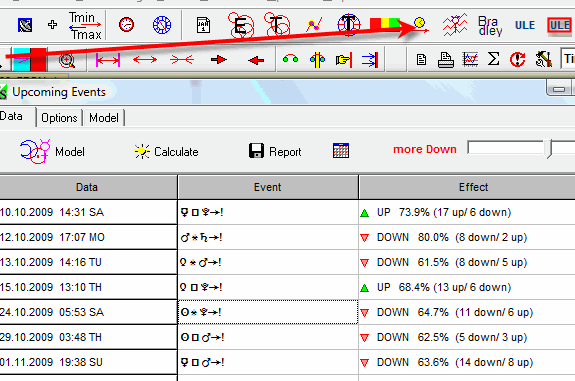Click the blue arrows to bar icon
The height and width of the screenshot is (381, 575).
pos(370,60)
